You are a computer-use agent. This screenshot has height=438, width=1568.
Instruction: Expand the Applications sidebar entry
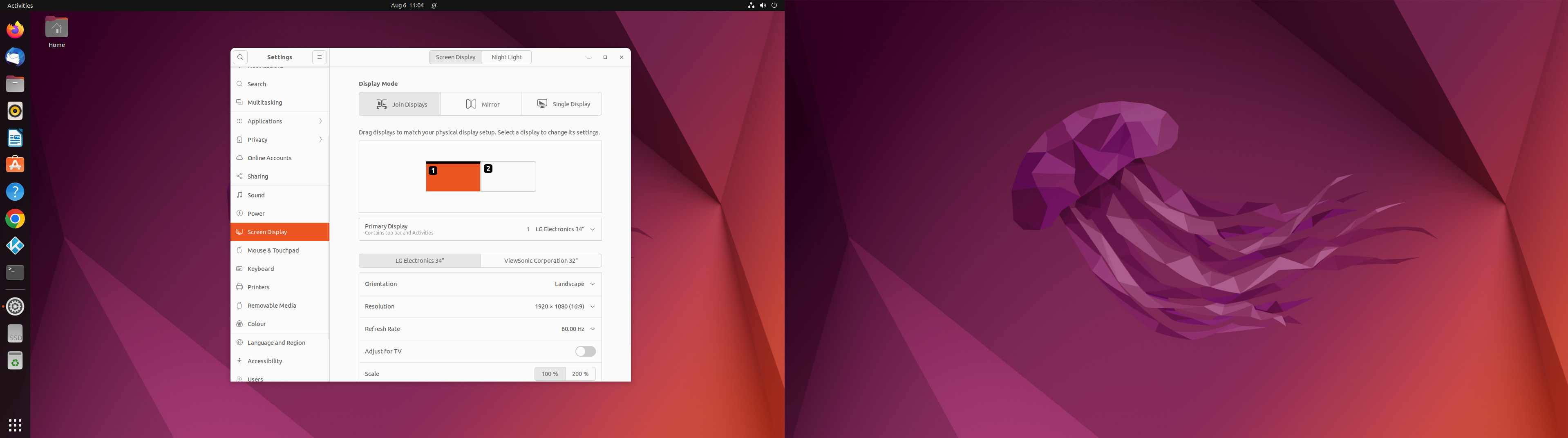pyautogui.click(x=280, y=121)
